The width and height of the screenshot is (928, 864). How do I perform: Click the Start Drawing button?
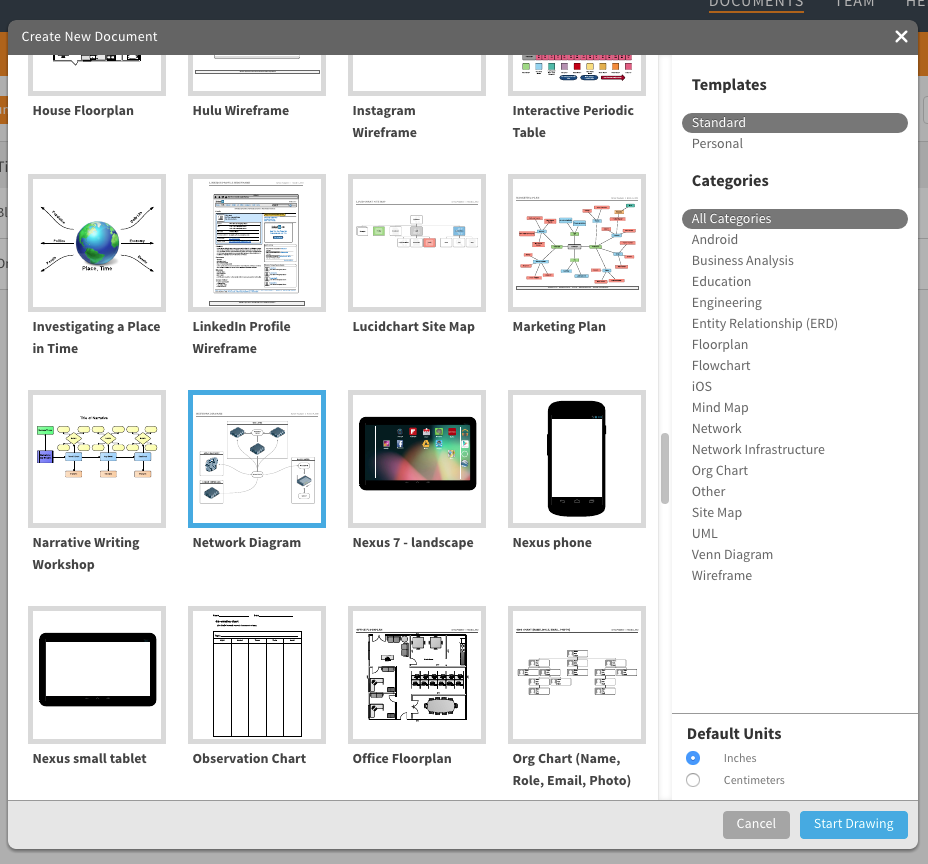pyautogui.click(x=853, y=824)
